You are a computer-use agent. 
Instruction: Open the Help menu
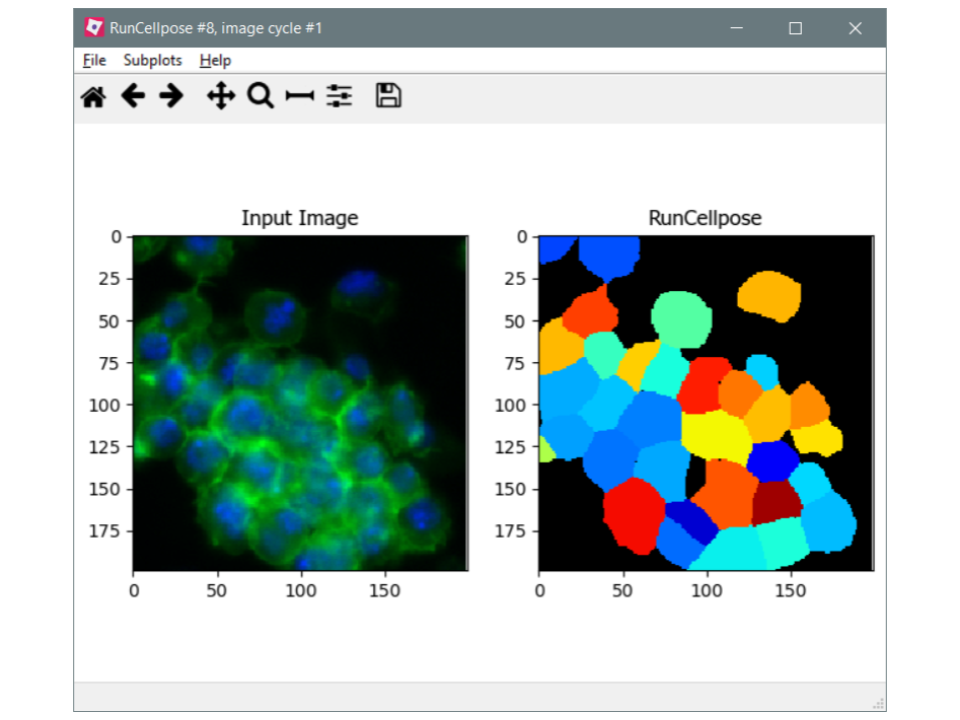point(215,60)
